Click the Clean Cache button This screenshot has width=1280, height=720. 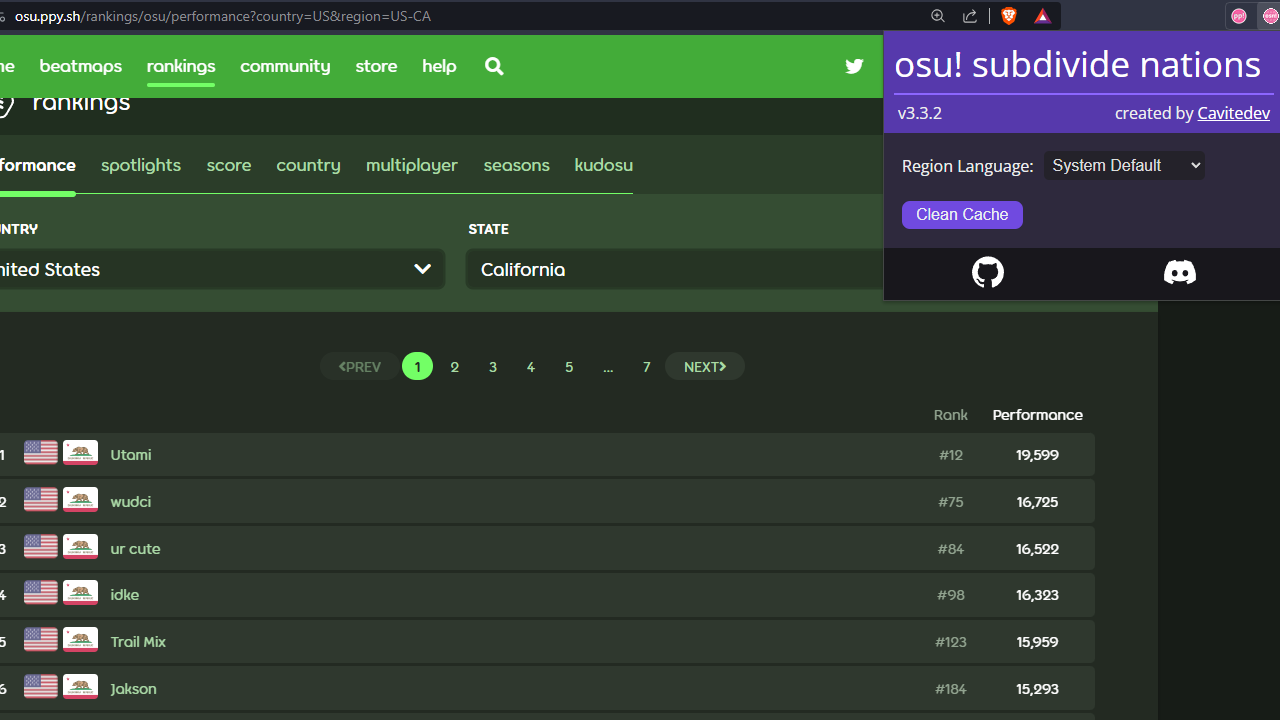tap(962, 215)
